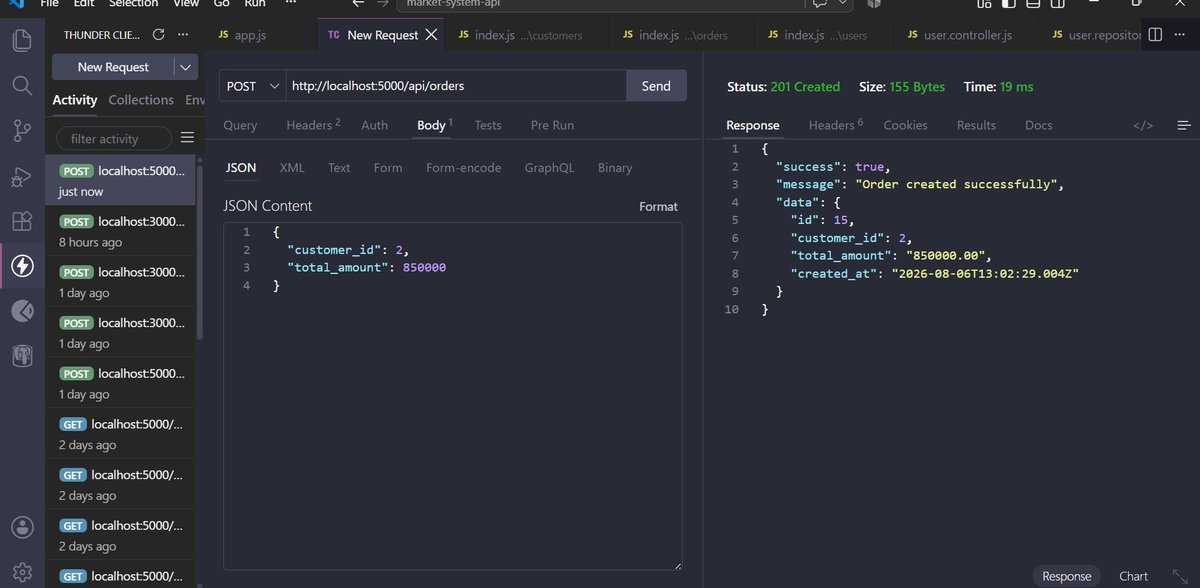Open the POST request from 8 hours ago
This screenshot has width=1200, height=588.
pos(120,231)
